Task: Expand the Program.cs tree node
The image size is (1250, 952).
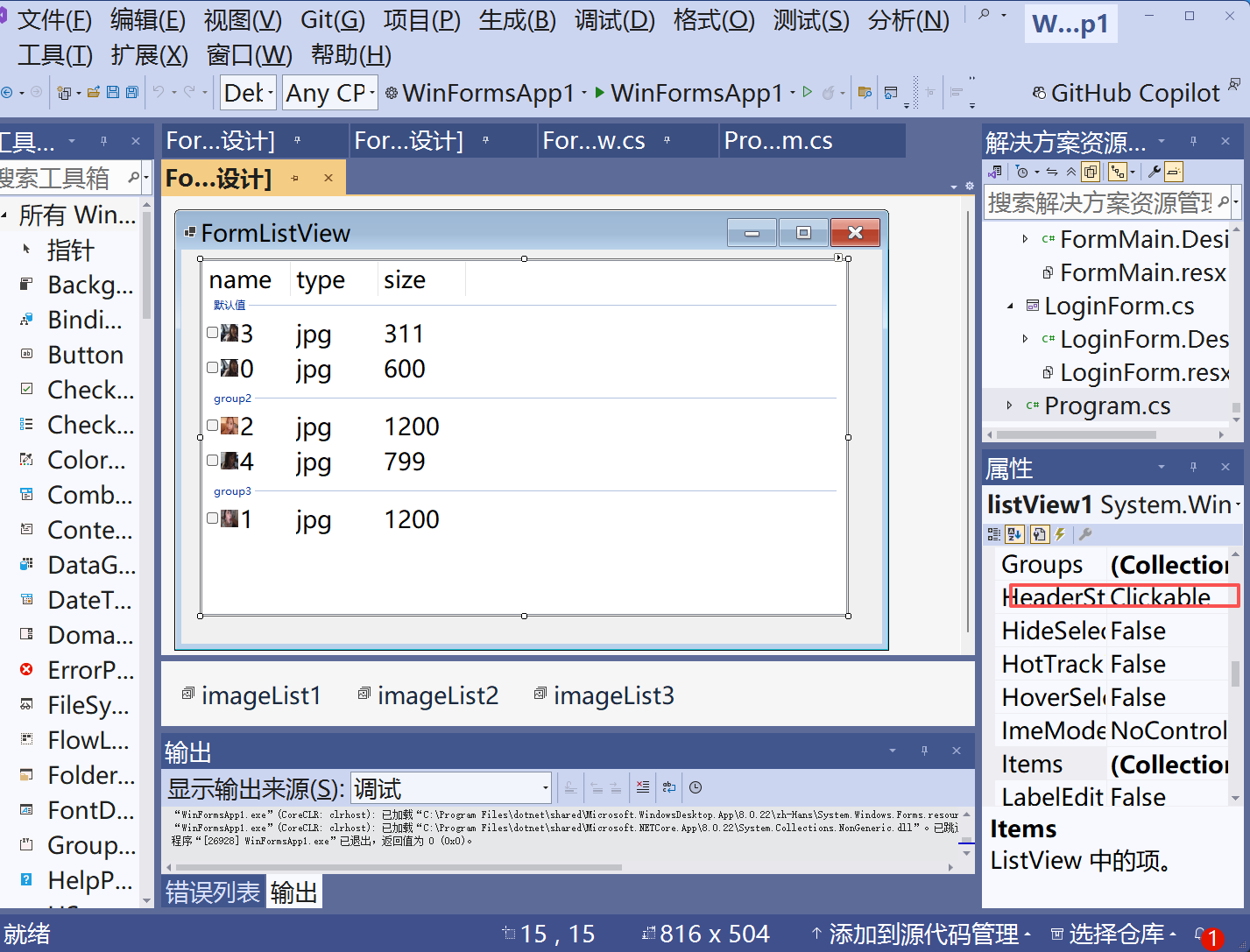Action: pyautogui.click(x=1009, y=405)
